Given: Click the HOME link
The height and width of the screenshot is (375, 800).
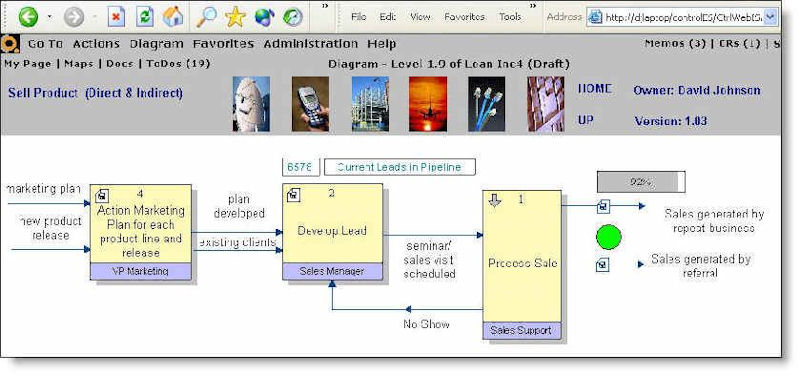Looking at the screenshot, I should click(x=594, y=89).
